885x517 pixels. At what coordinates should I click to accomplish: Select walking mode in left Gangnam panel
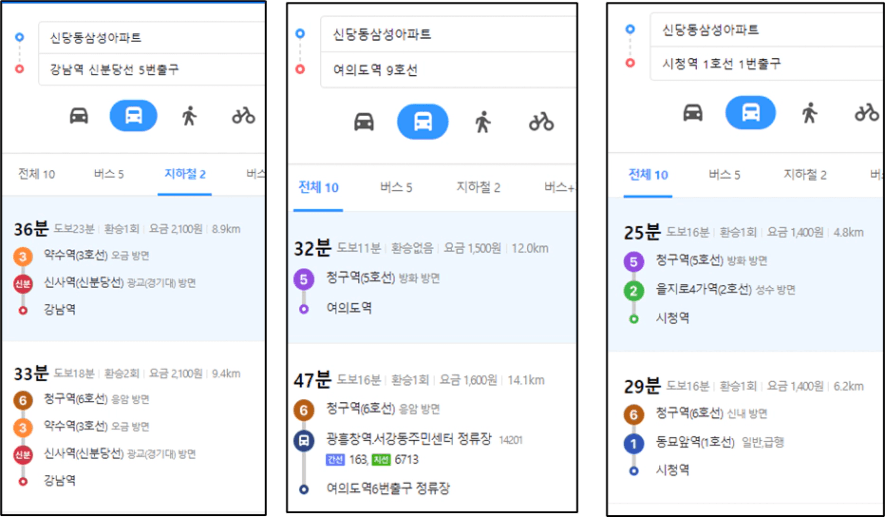pyautogui.click(x=189, y=116)
